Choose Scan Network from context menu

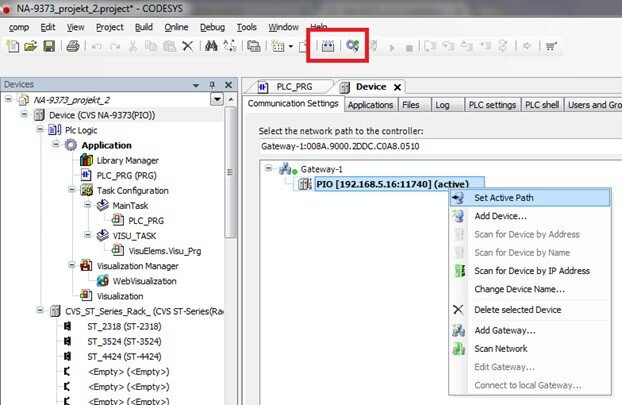pyautogui.click(x=530, y=349)
